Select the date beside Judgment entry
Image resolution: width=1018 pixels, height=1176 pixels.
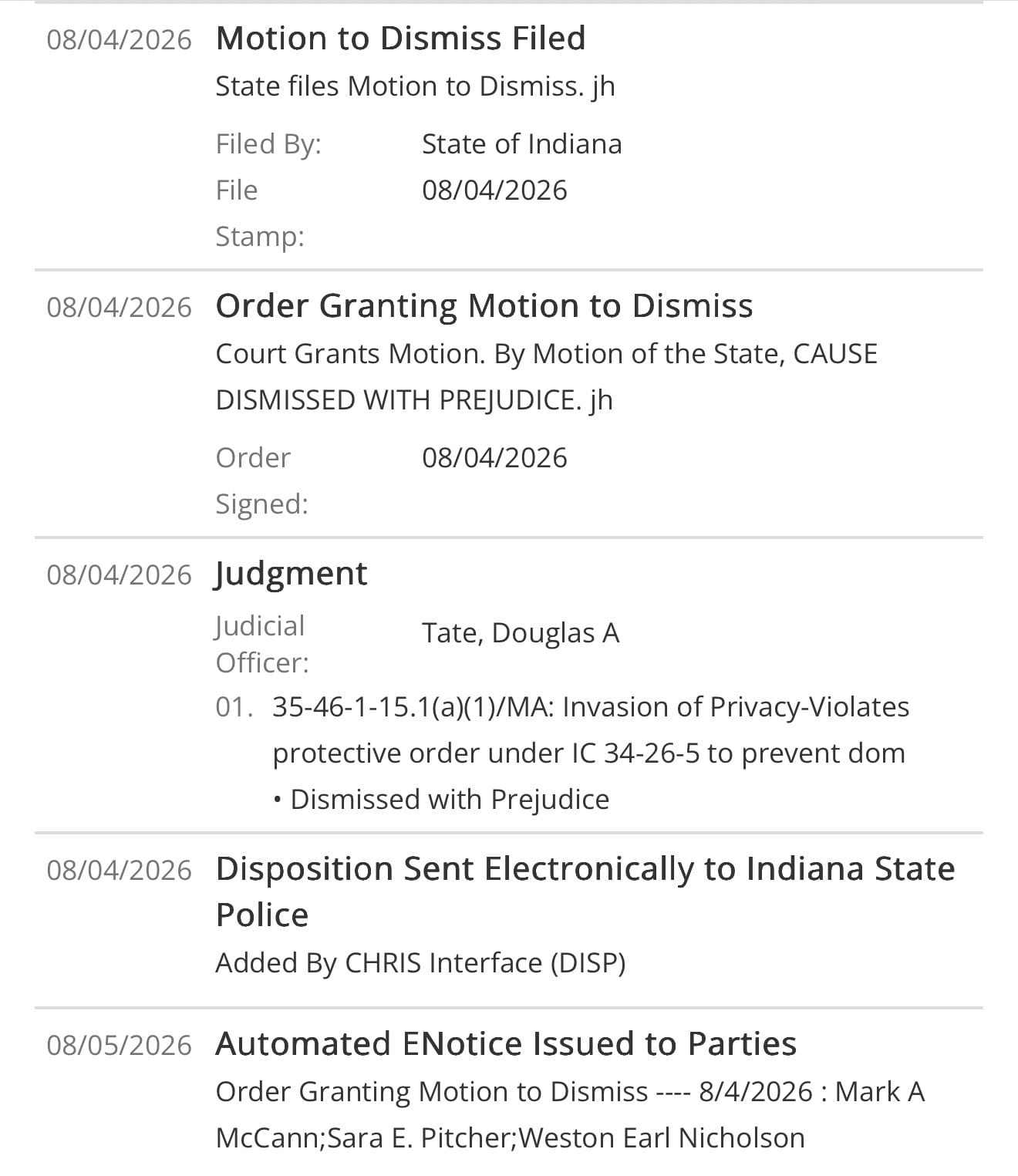(x=119, y=575)
